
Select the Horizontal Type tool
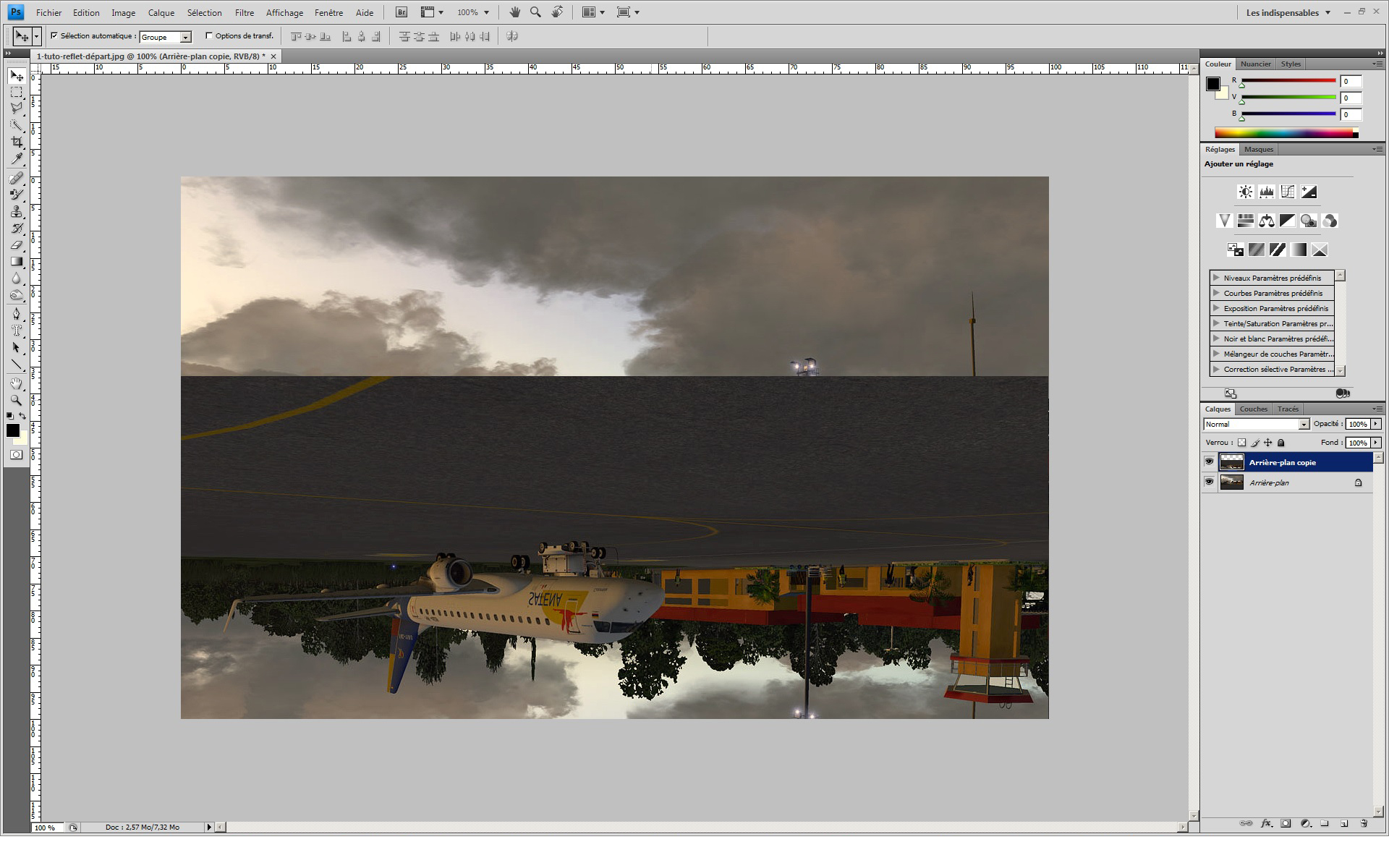tap(16, 331)
